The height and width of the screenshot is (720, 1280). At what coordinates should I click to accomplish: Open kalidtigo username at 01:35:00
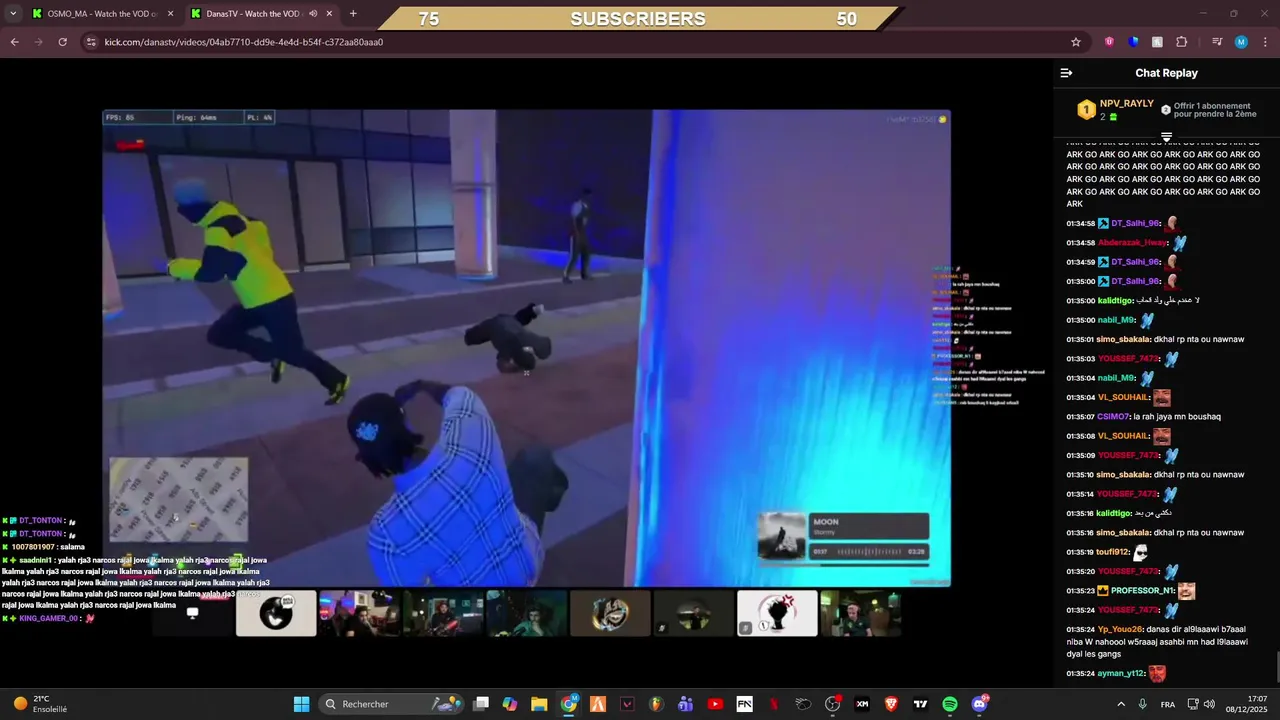tap(1116, 300)
